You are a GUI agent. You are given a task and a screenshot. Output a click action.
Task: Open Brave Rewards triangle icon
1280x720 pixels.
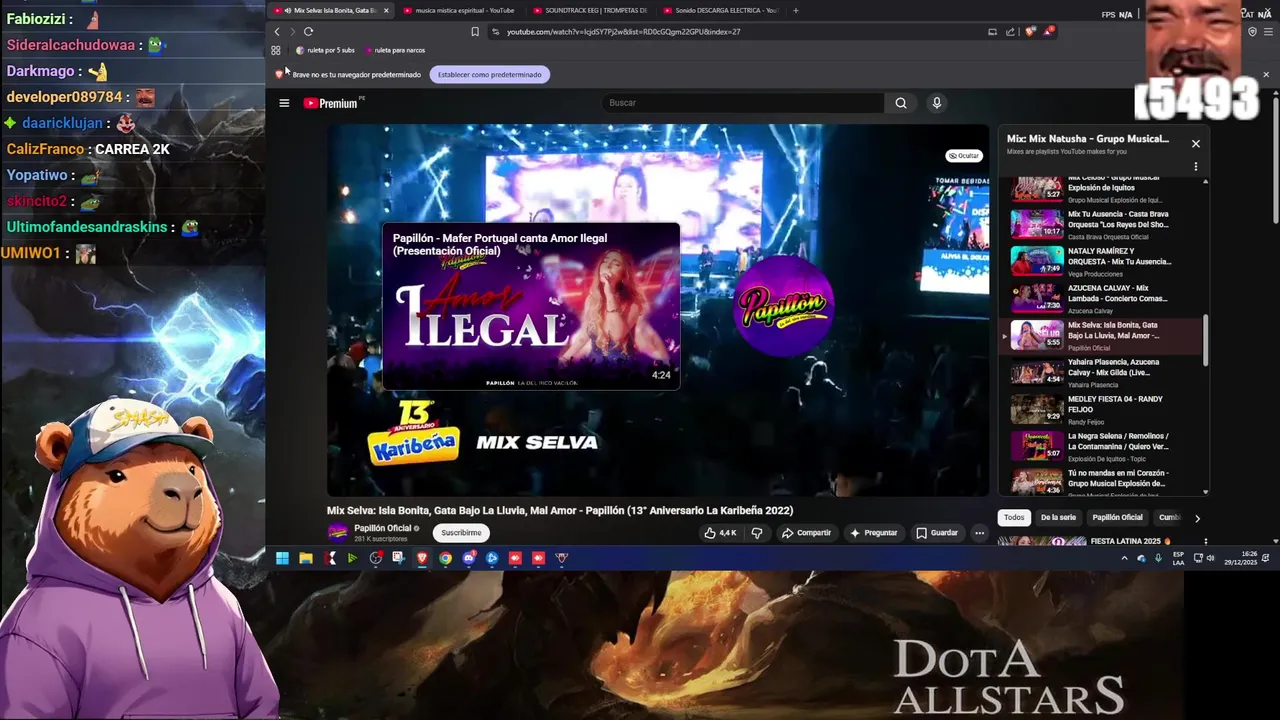pyautogui.click(x=1048, y=32)
